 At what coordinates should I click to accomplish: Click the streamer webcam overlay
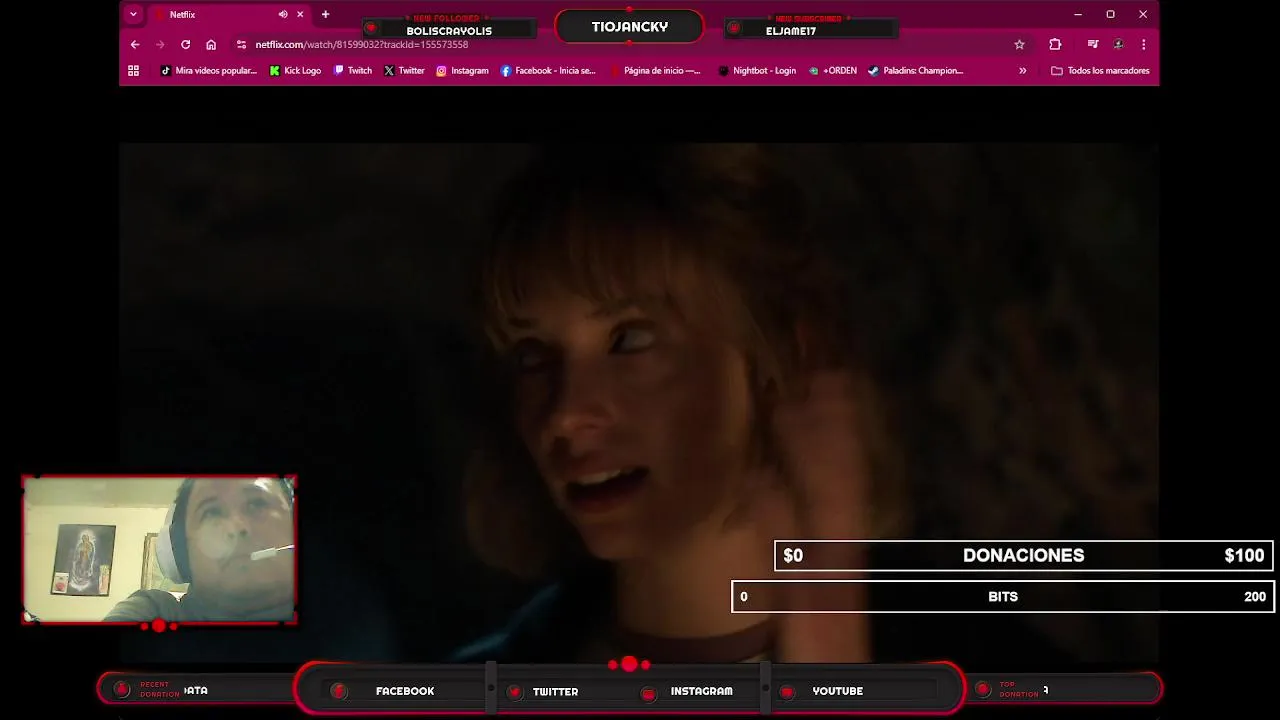(x=159, y=549)
